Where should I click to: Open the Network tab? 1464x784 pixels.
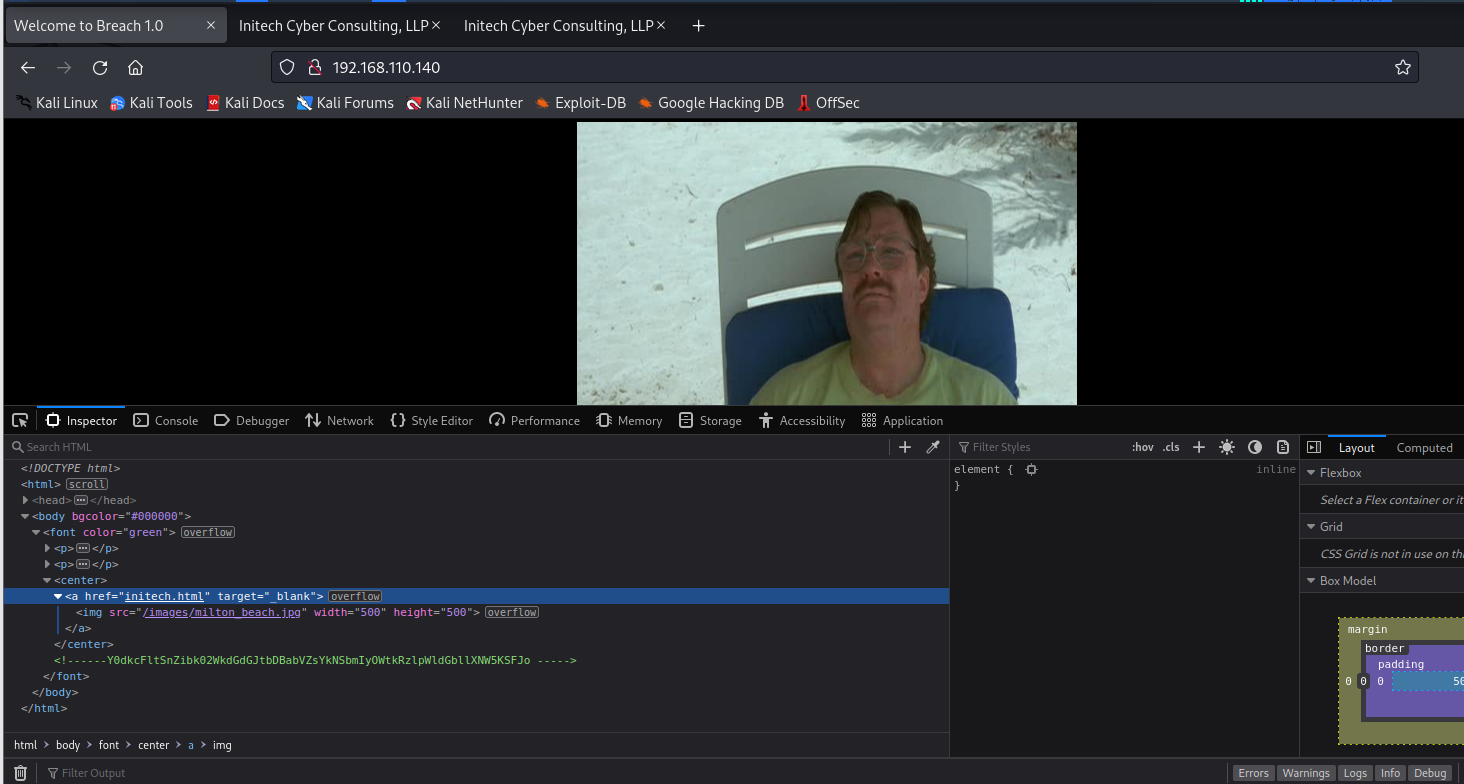pyautogui.click(x=339, y=421)
